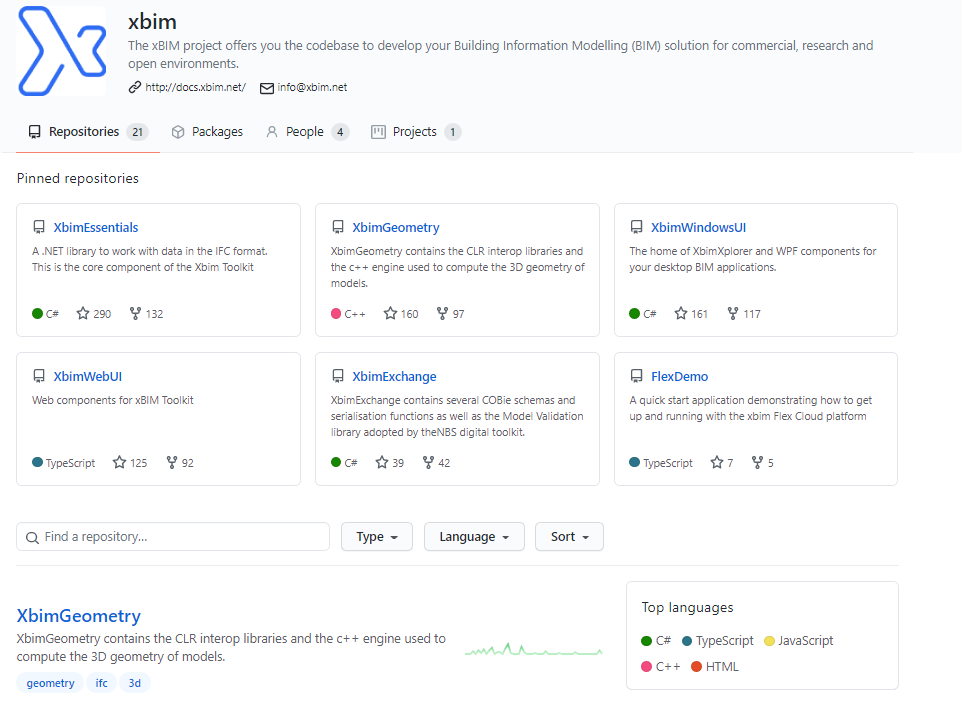
Task: Click the People count badge 4
Action: (340, 132)
